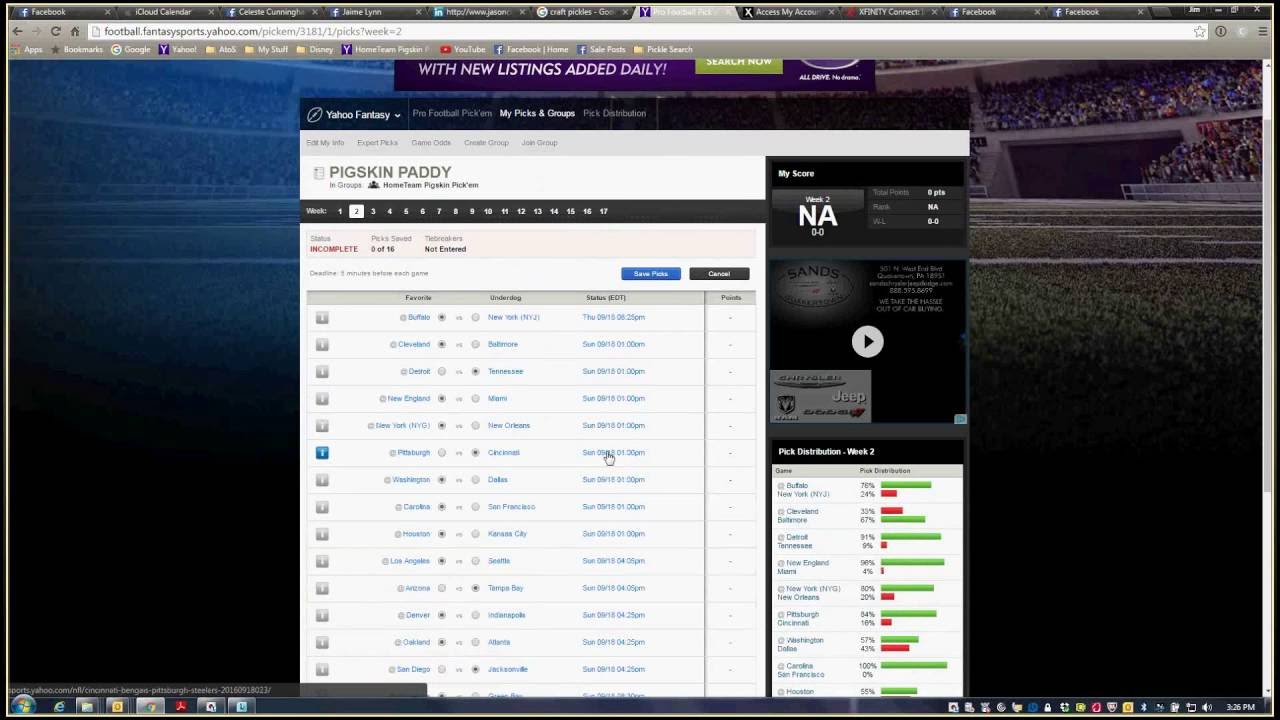Image resolution: width=1280 pixels, height=720 pixels.
Task: Open matchup info icon for Buffalo row
Action: [322, 317]
